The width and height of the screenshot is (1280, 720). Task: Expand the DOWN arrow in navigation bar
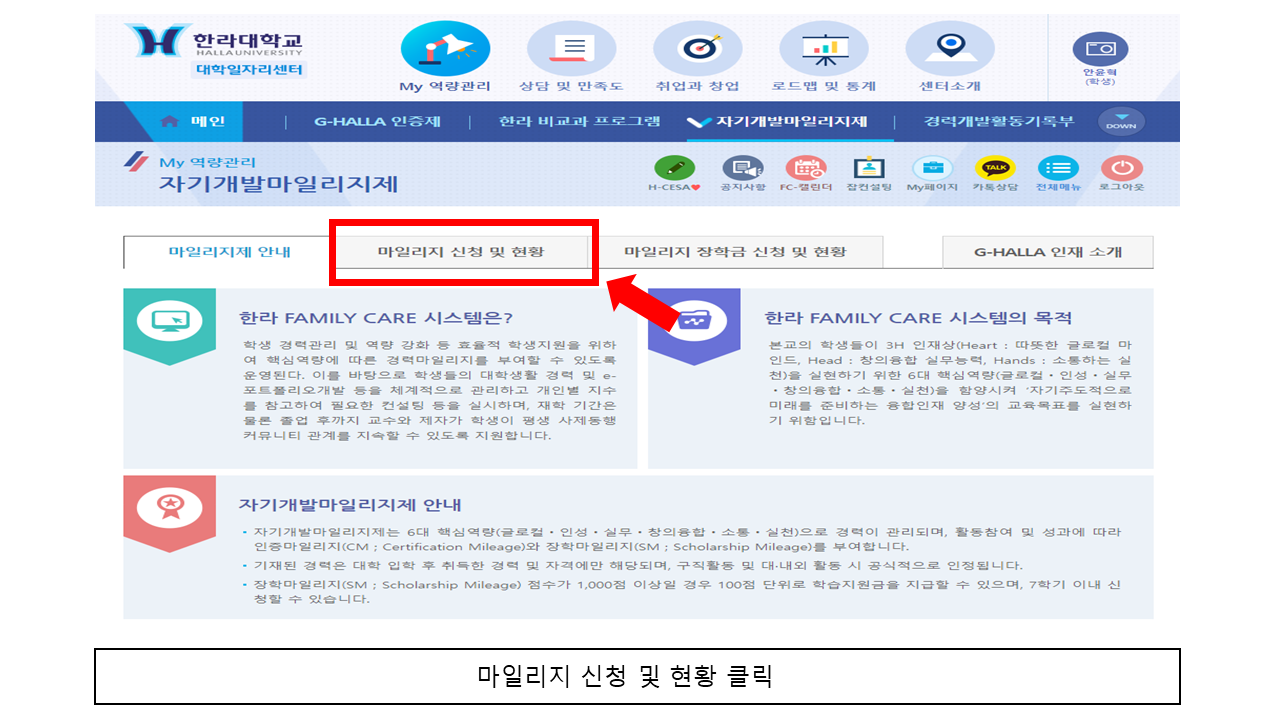(1121, 122)
